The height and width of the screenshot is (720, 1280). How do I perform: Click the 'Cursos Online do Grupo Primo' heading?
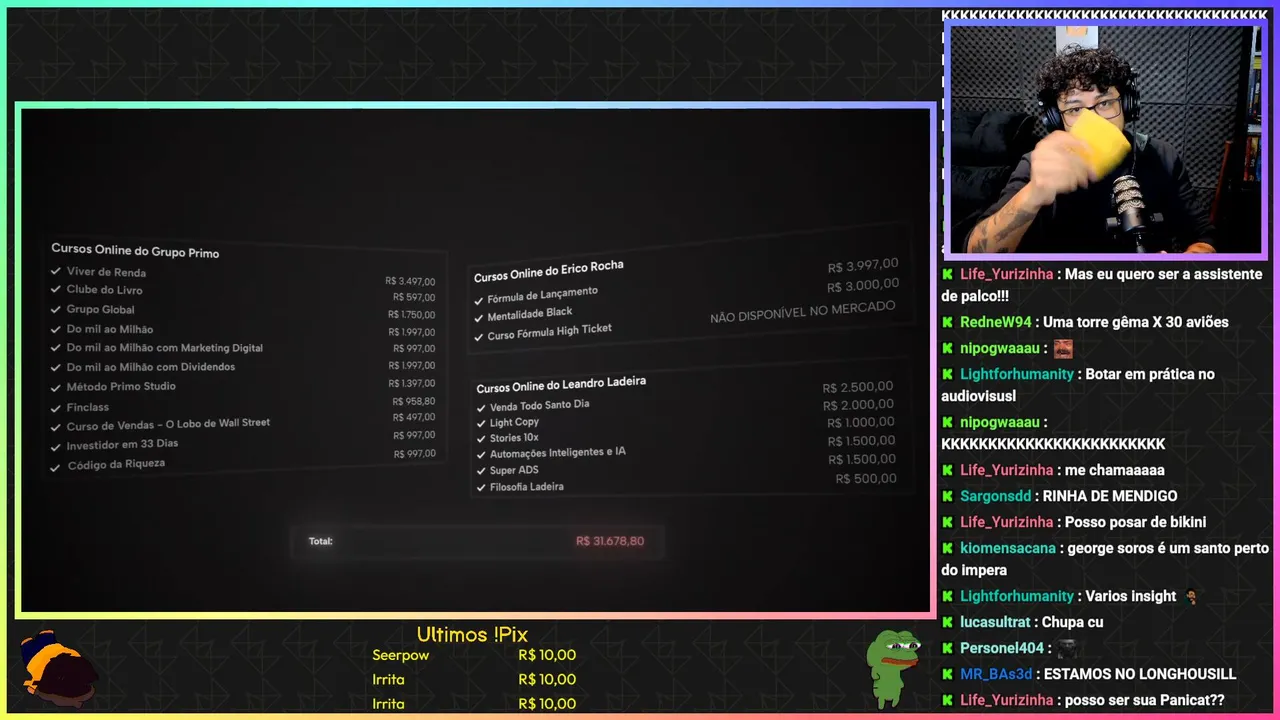tap(135, 250)
